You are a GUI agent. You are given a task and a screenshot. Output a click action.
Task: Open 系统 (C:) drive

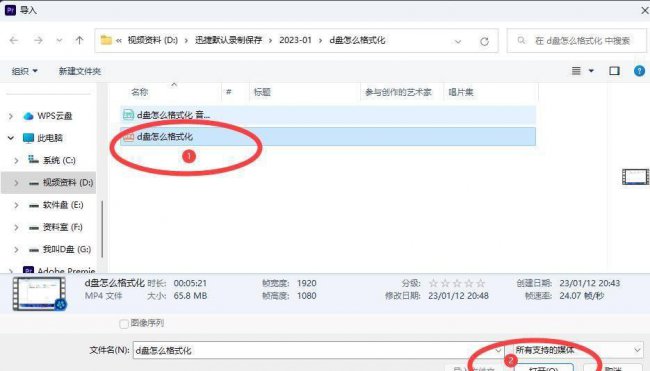(x=59, y=160)
